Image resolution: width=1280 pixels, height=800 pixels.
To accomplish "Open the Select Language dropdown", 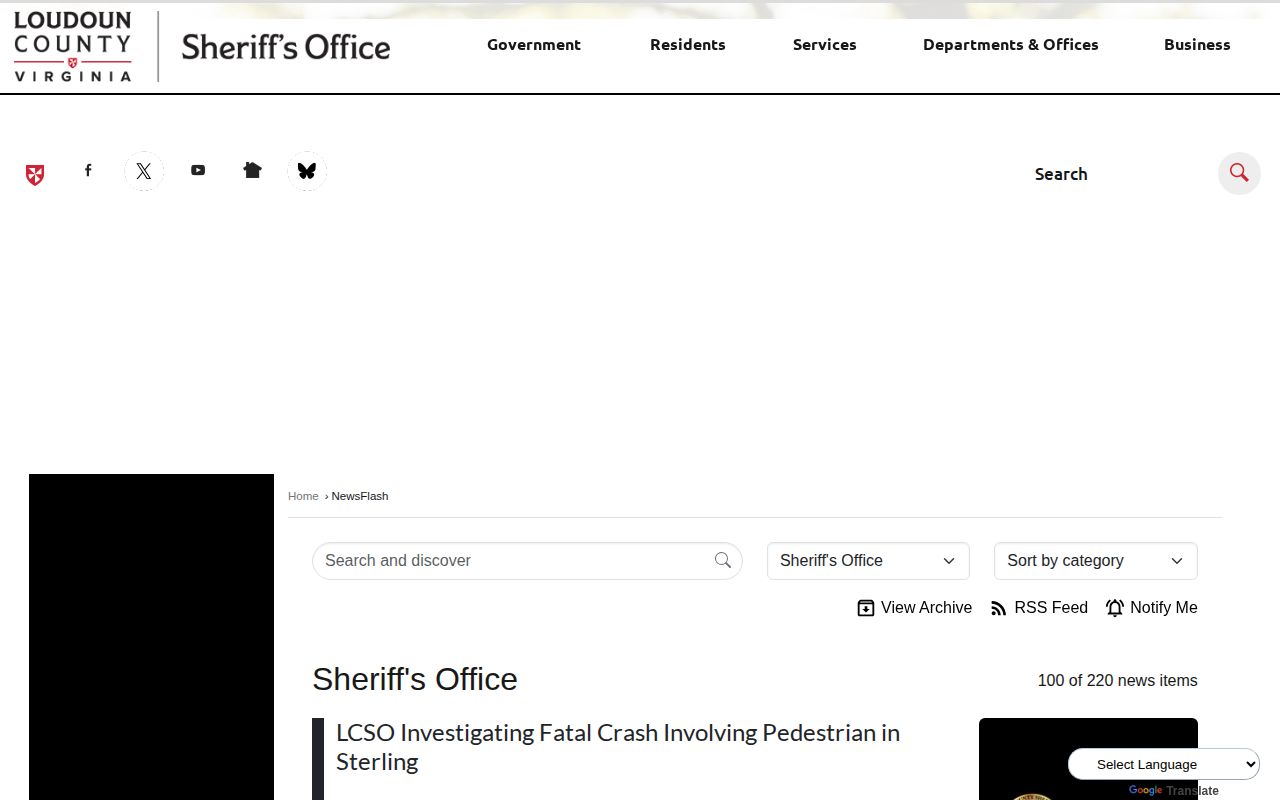I will pyautogui.click(x=1164, y=765).
